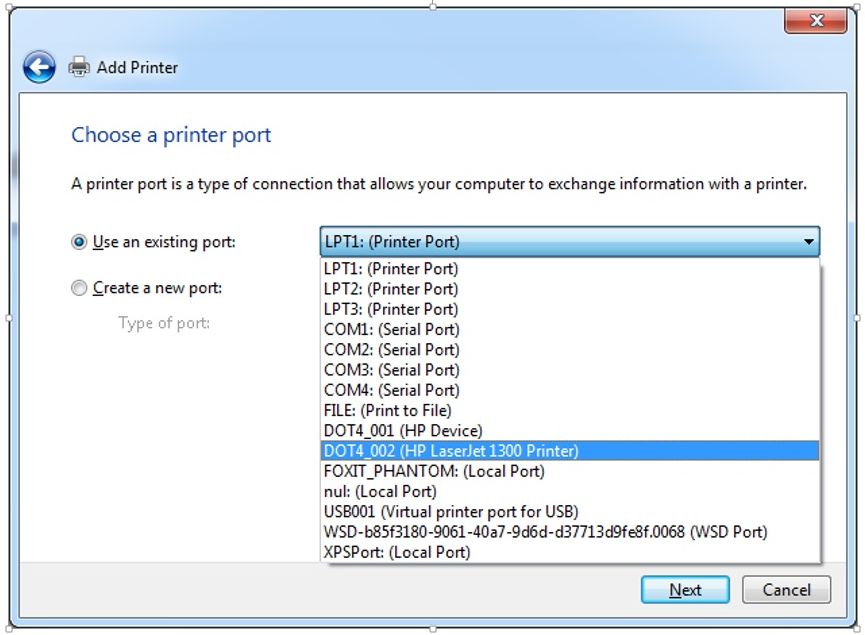Select XPSPort: (Local Port) entry
Image resolution: width=865 pixels, height=635 pixels.
point(570,552)
